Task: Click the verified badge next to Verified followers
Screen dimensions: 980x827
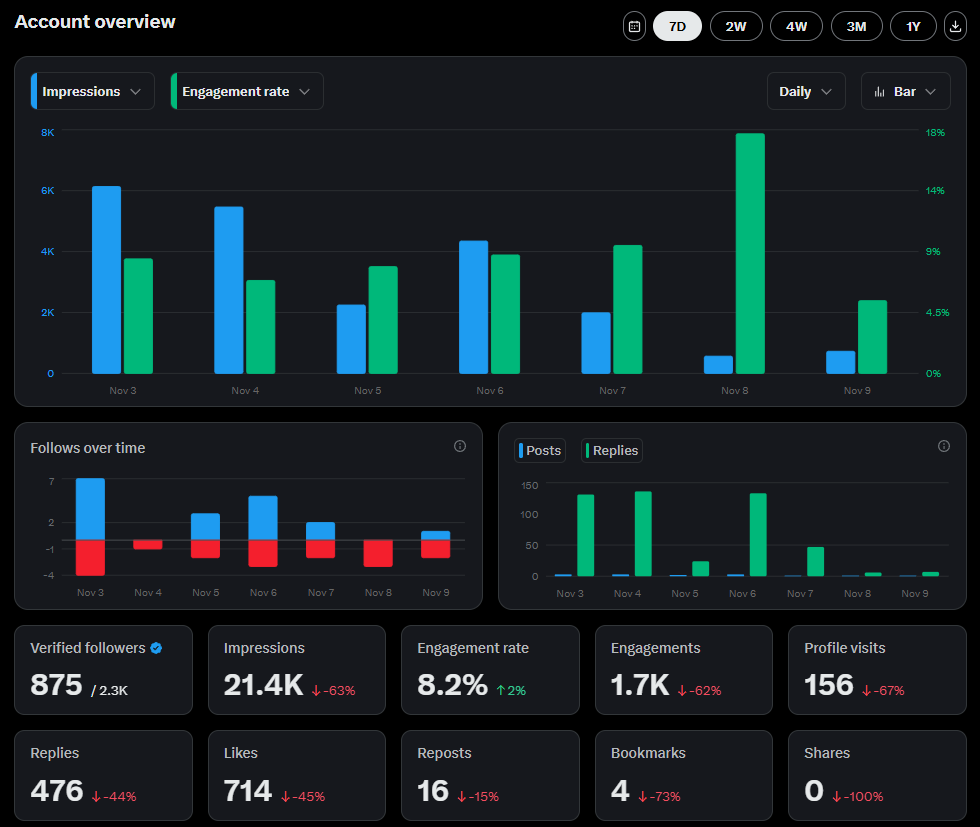Action: pyautogui.click(x=156, y=648)
